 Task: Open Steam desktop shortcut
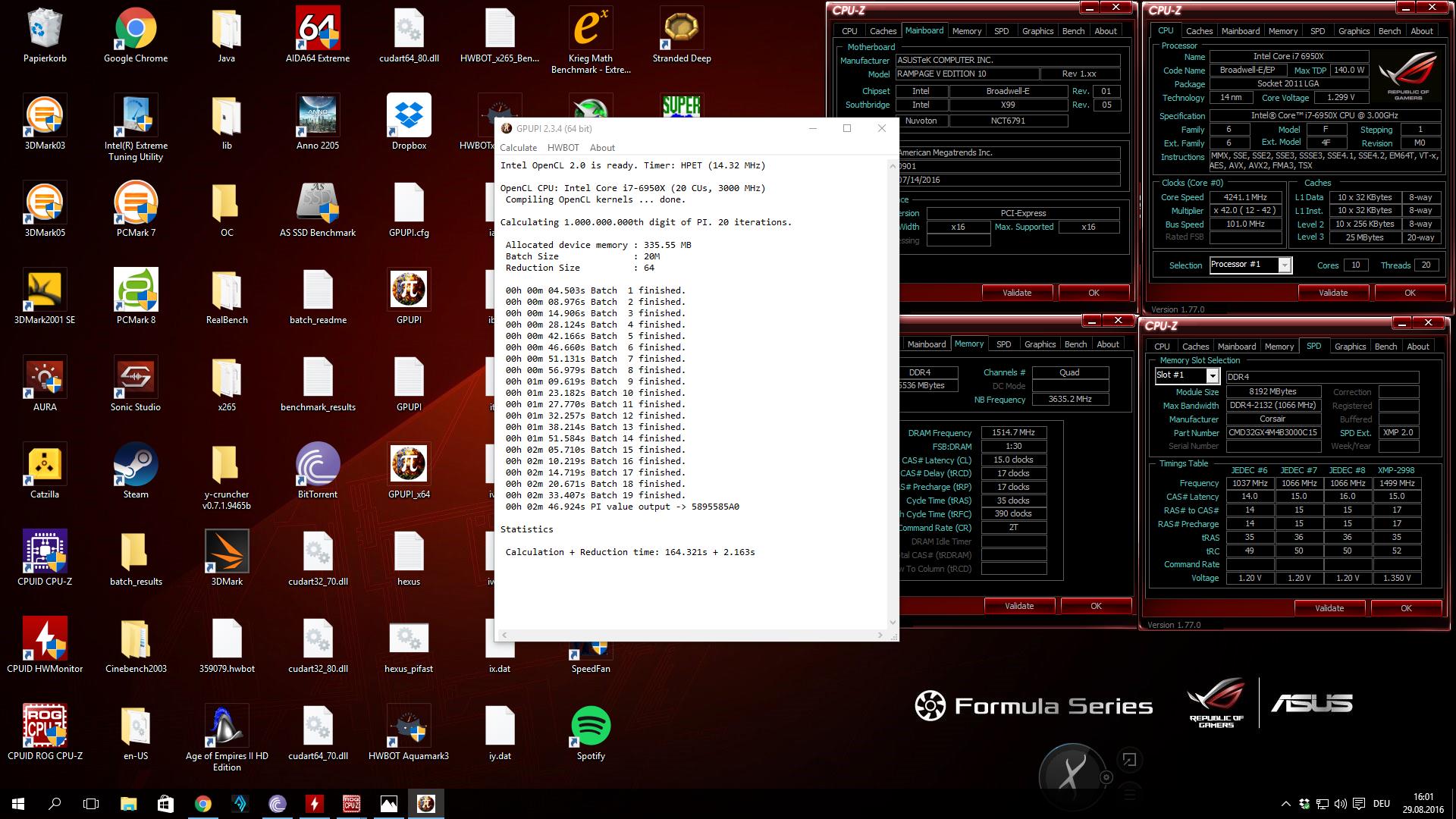tap(136, 472)
